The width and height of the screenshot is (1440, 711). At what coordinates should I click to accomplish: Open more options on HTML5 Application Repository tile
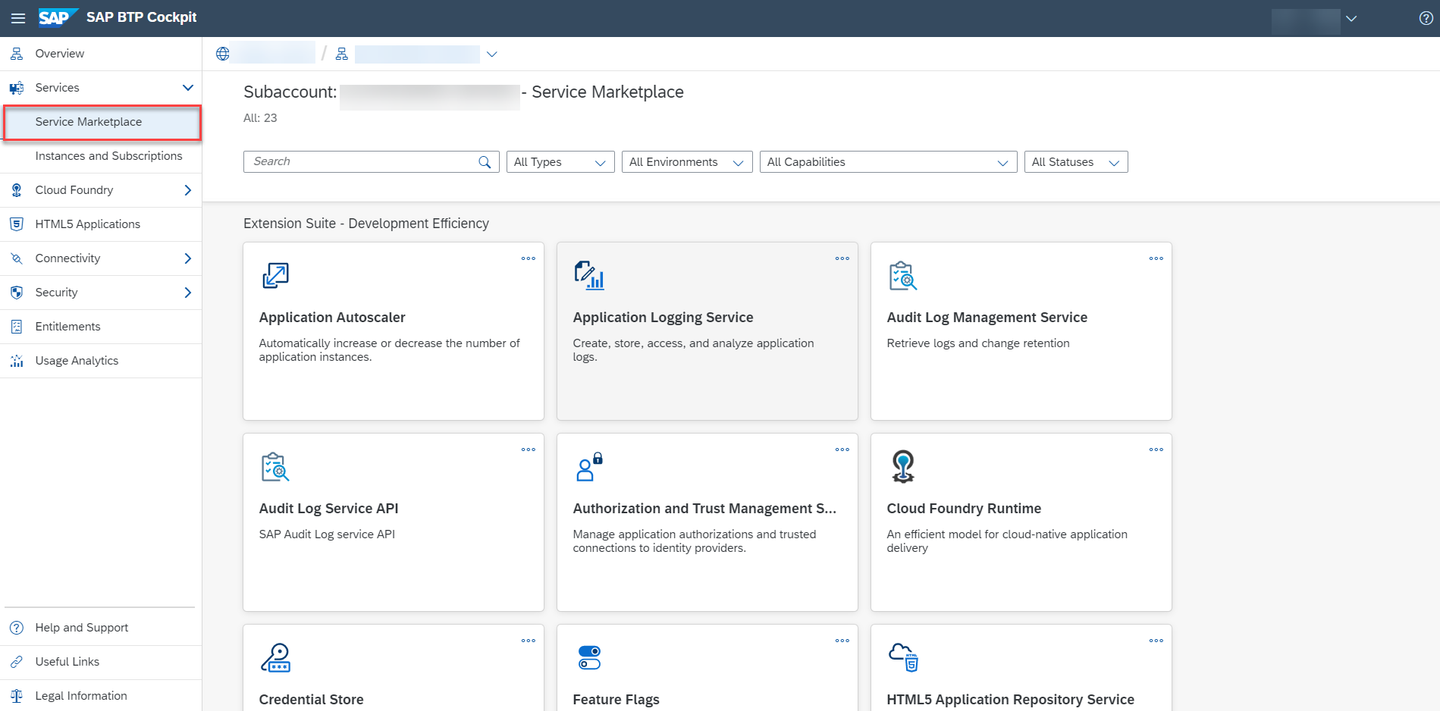tap(1156, 640)
